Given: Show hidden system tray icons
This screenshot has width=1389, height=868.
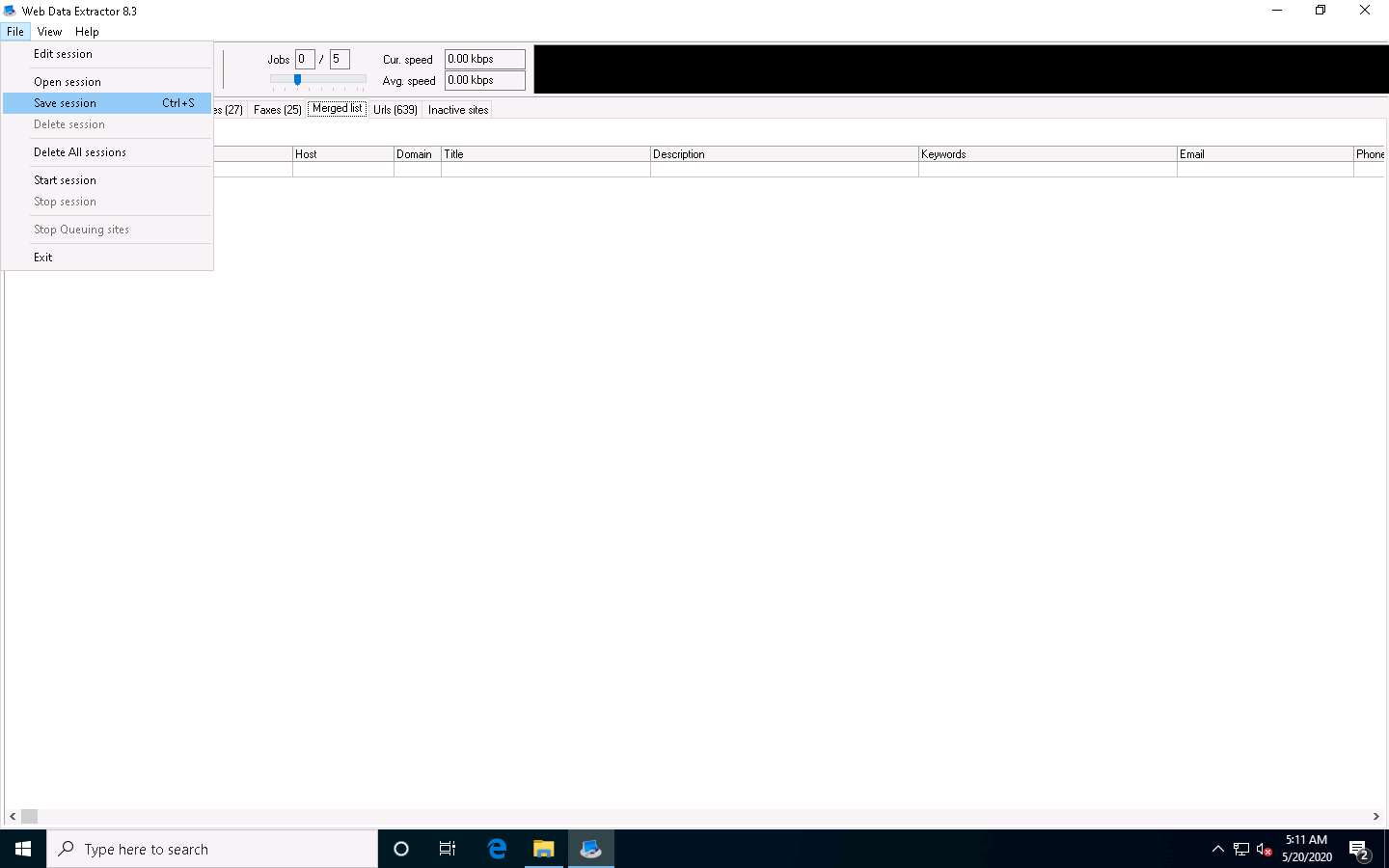Looking at the screenshot, I should click(1218, 850).
